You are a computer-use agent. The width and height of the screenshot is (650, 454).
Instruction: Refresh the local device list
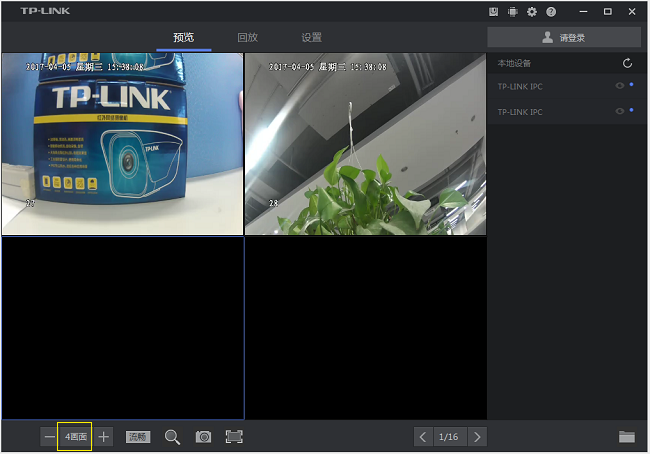coord(627,63)
